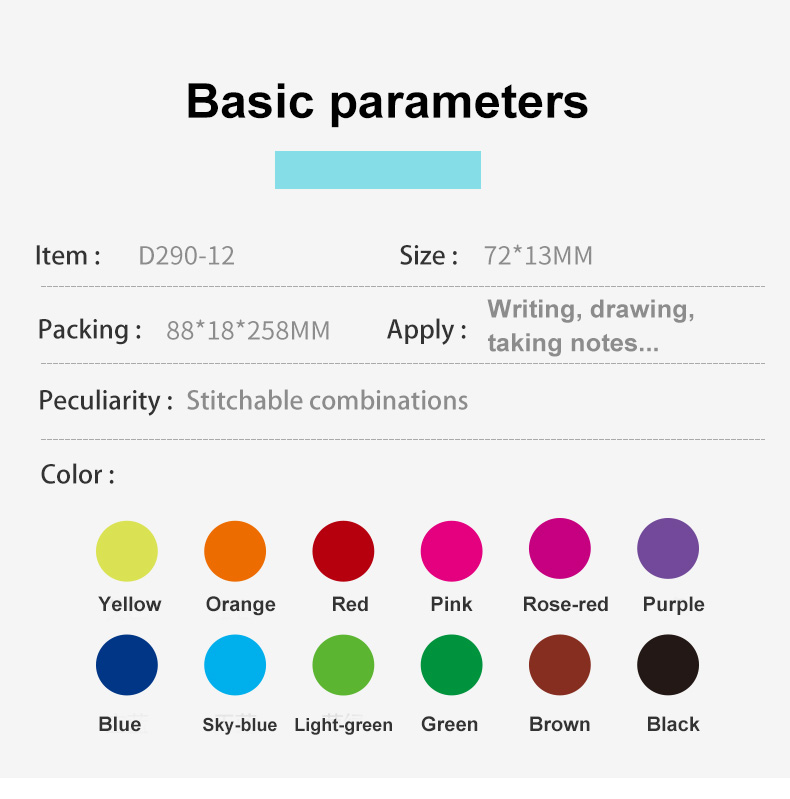The image size is (790, 799).
Task: Click the Purple color circle
Action: (668, 549)
